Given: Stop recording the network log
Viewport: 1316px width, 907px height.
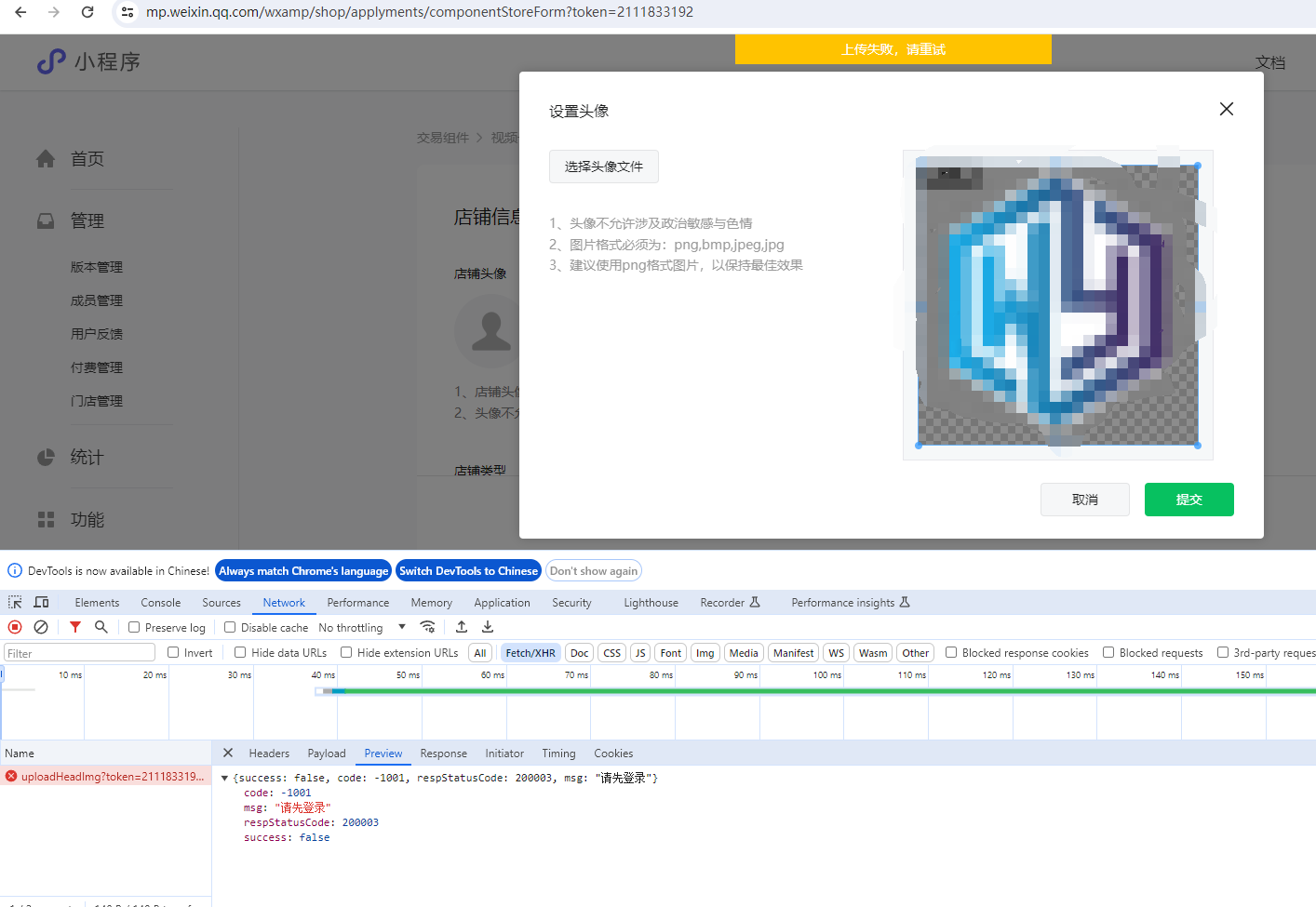Looking at the screenshot, I should [15, 627].
